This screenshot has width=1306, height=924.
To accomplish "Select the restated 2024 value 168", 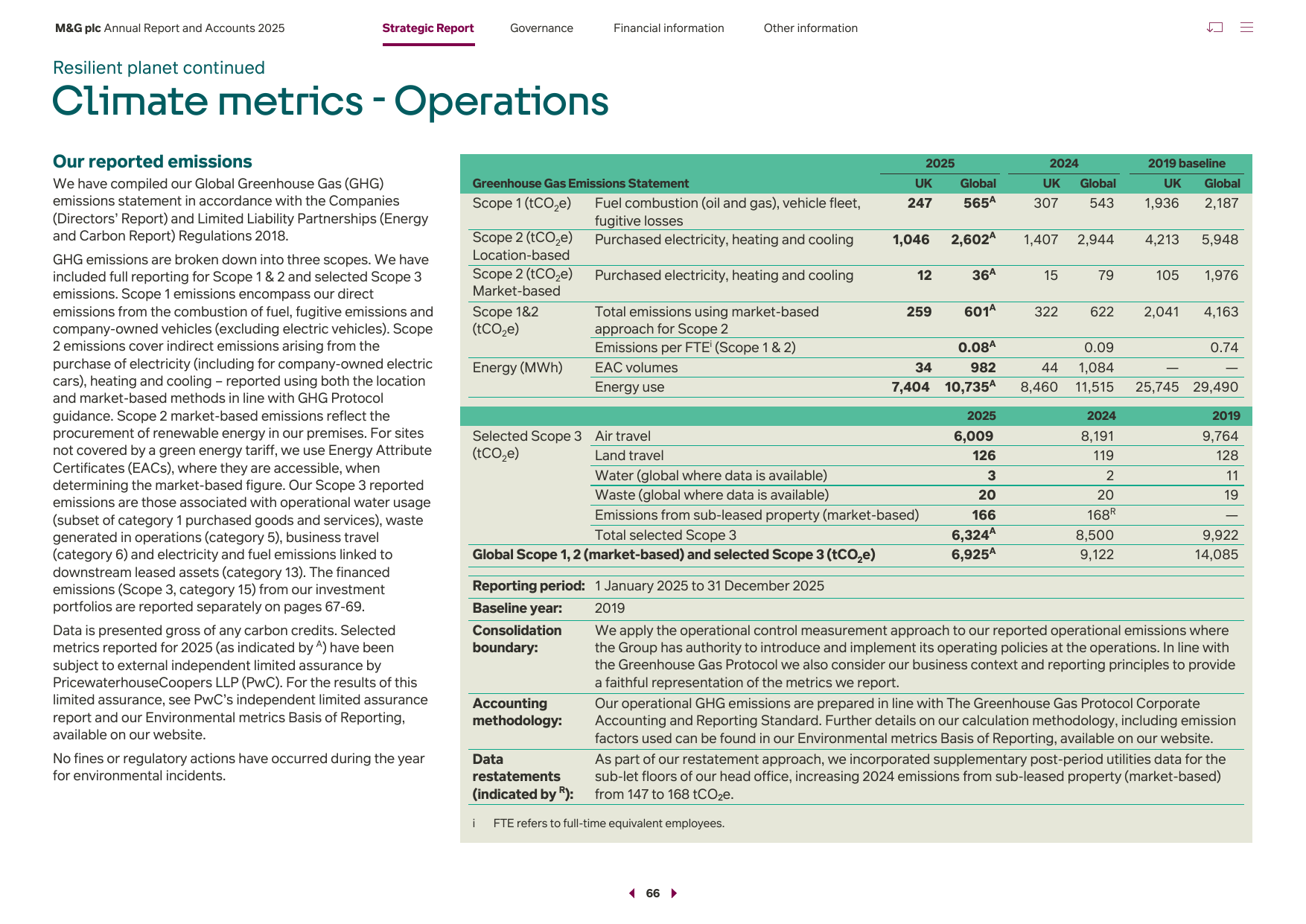I will (x=1101, y=514).
